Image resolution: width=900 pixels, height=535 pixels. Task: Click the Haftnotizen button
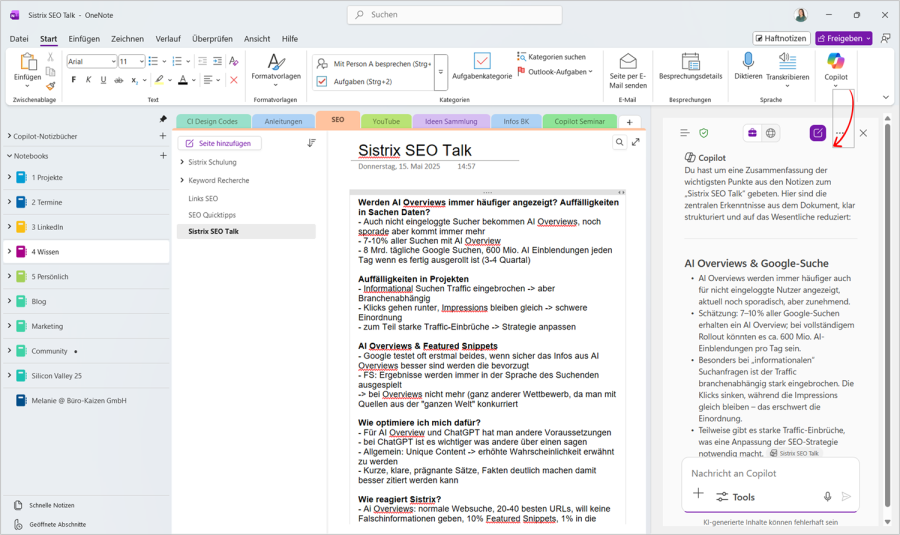coord(781,38)
